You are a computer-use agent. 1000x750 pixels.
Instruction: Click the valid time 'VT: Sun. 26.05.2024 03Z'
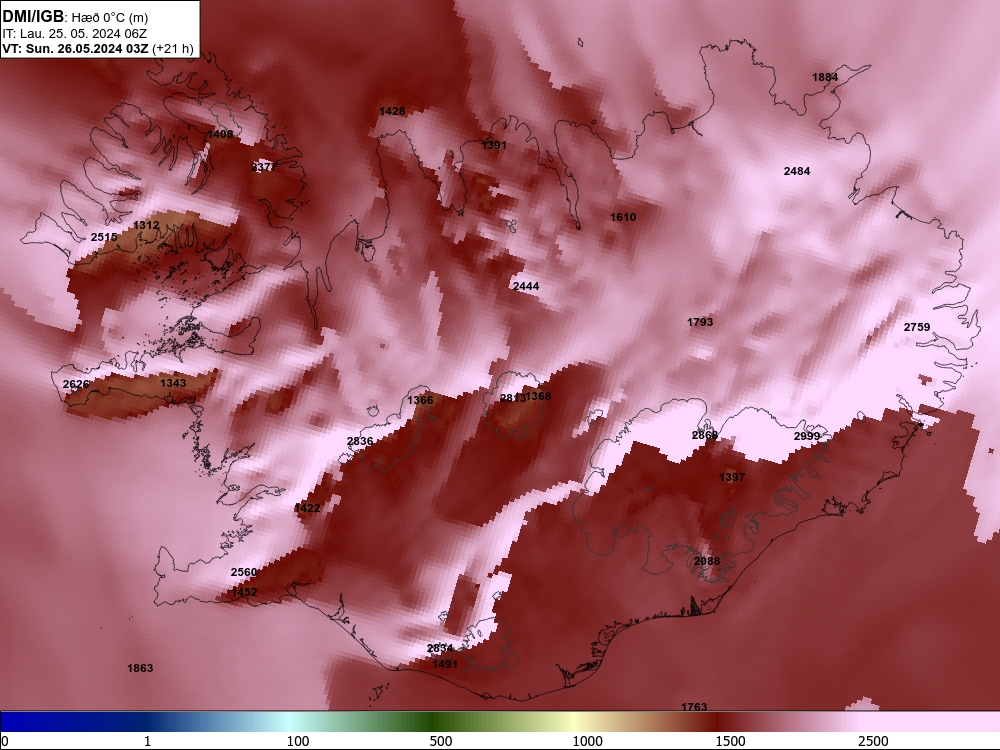76,48
